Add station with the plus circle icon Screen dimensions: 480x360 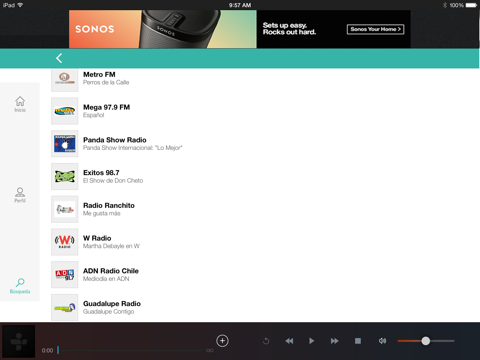(x=222, y=341)
